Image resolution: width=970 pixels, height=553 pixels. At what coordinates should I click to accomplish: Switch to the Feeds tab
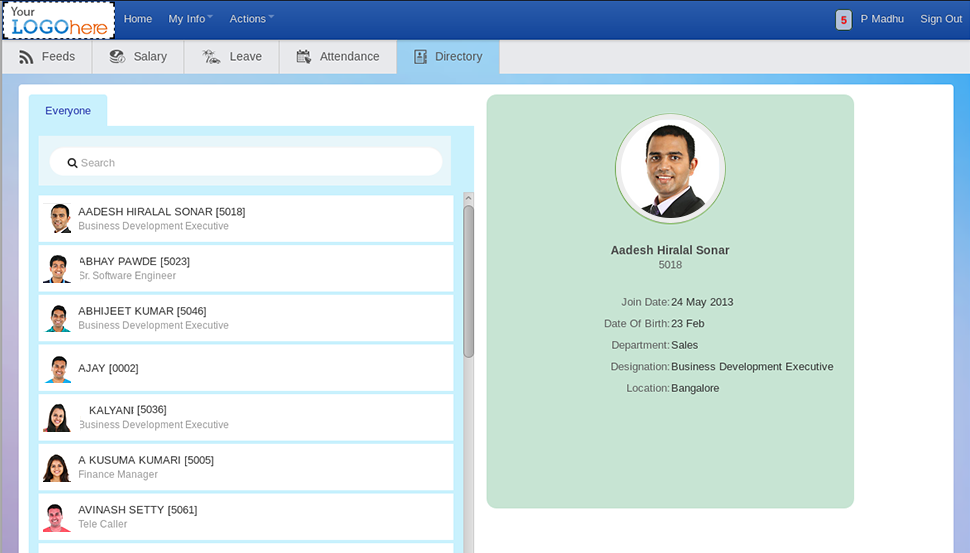(47, 57)
